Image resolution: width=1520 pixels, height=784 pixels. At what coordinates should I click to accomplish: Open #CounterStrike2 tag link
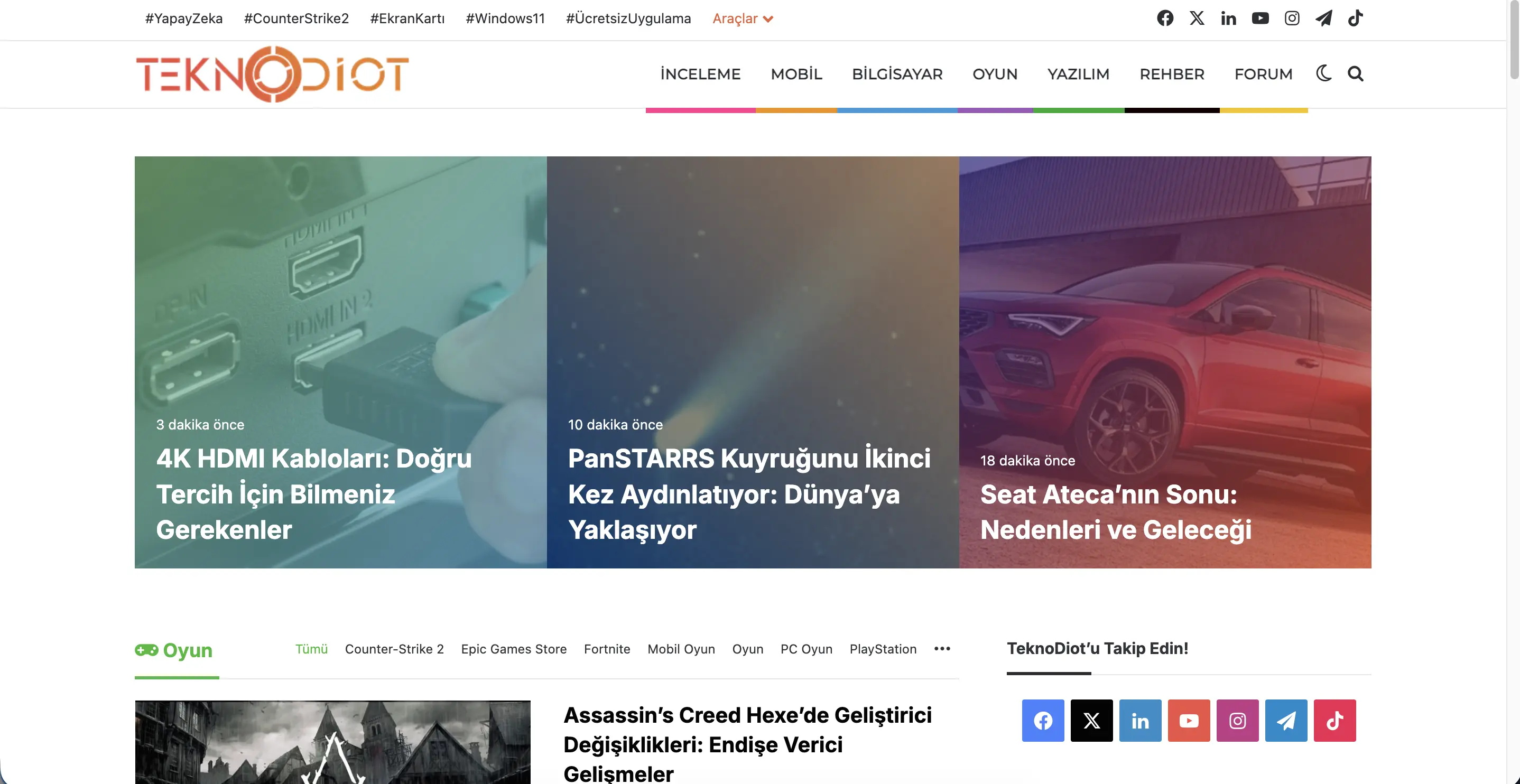point(296,18)
